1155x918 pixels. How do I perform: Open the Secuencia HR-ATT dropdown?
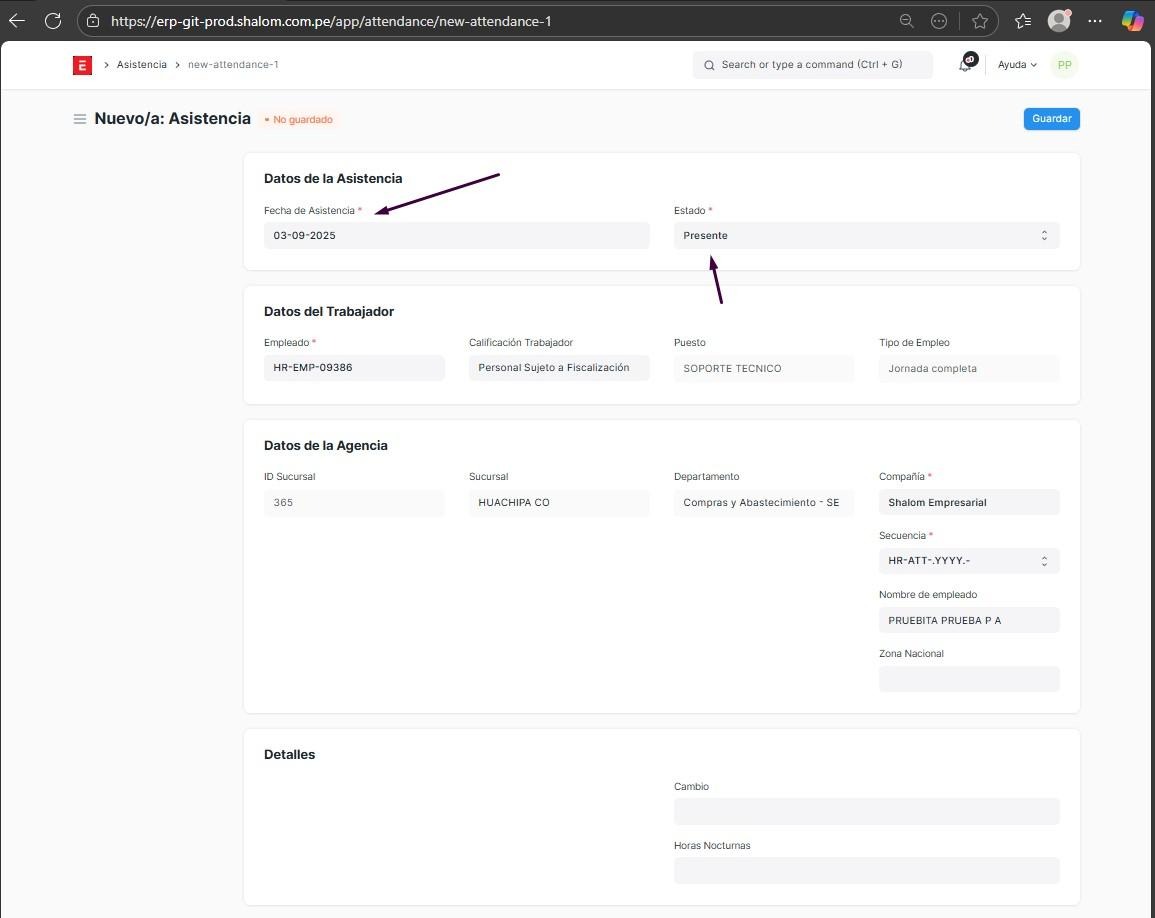coord(968,561)
